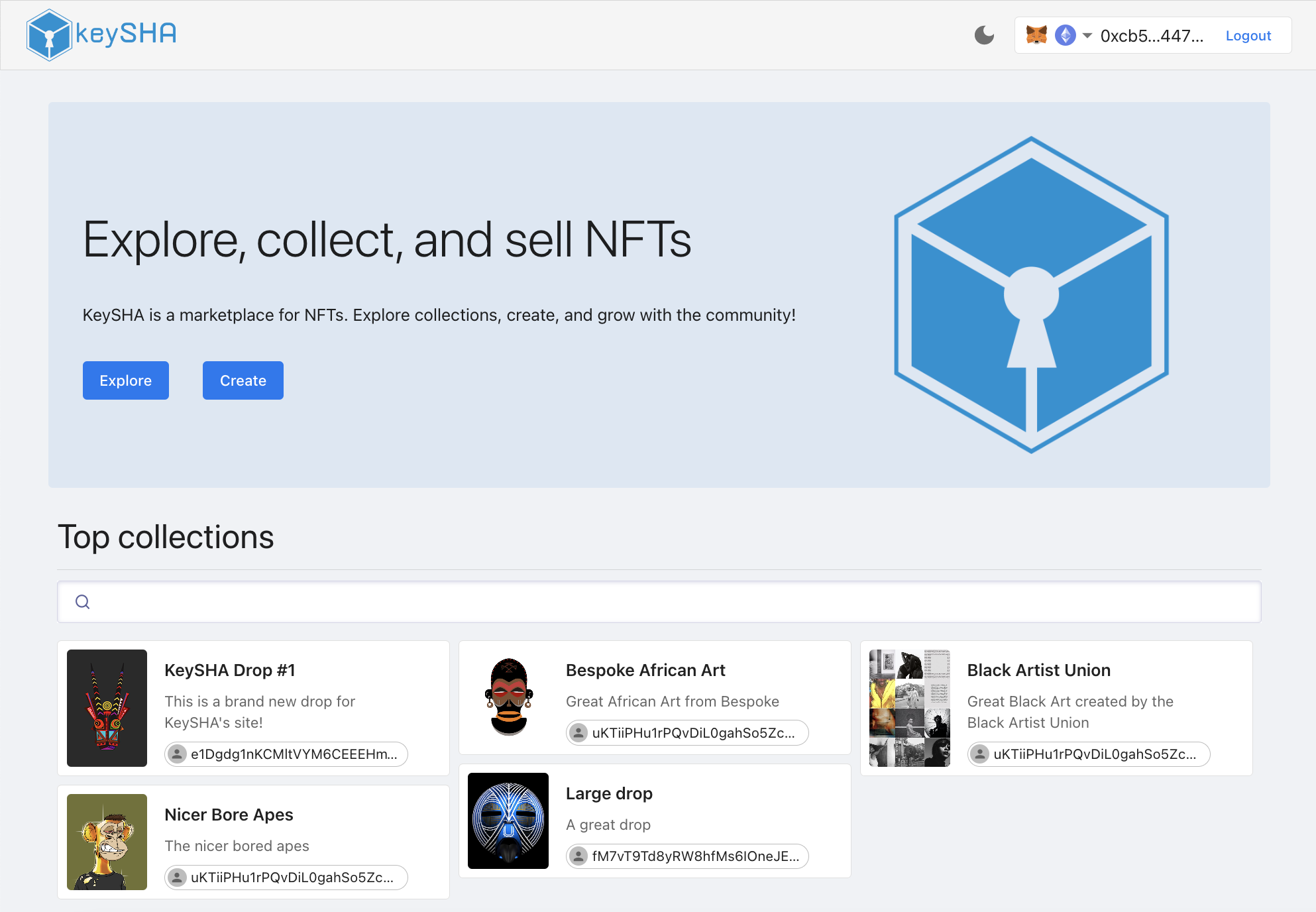
Task: Open the Bespoke African Art title
Action: (645, 670)
